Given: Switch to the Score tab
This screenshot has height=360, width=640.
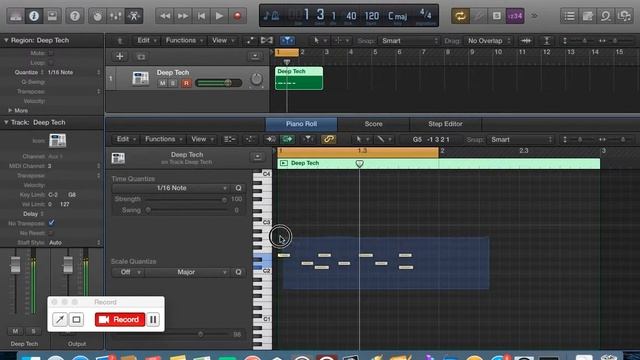Looking at the screenshot, I should [x=373, y=124].
